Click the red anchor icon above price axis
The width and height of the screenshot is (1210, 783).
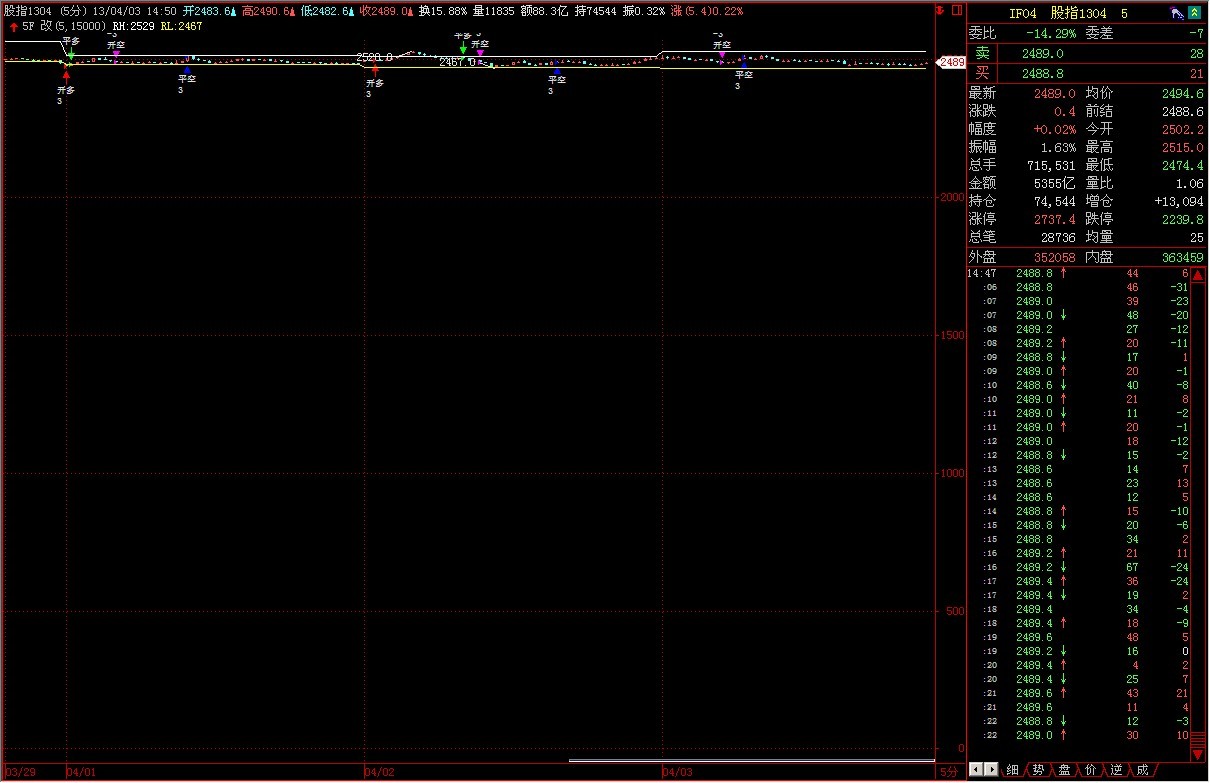click(940, 11)
